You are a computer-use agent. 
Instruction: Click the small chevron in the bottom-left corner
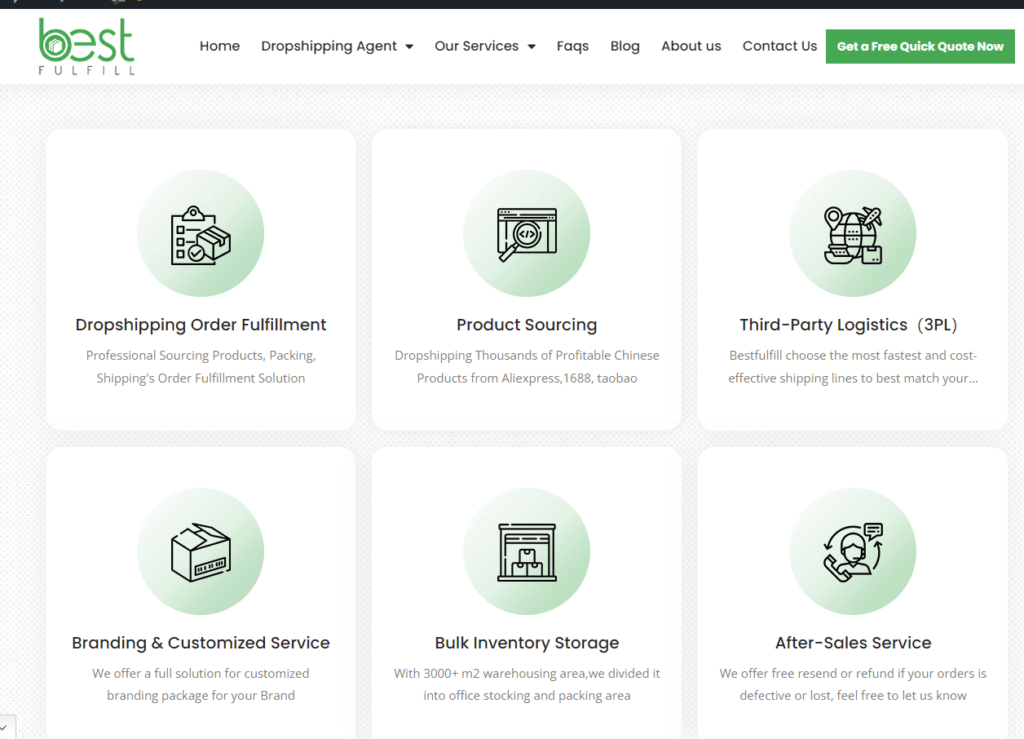[4, 727]
